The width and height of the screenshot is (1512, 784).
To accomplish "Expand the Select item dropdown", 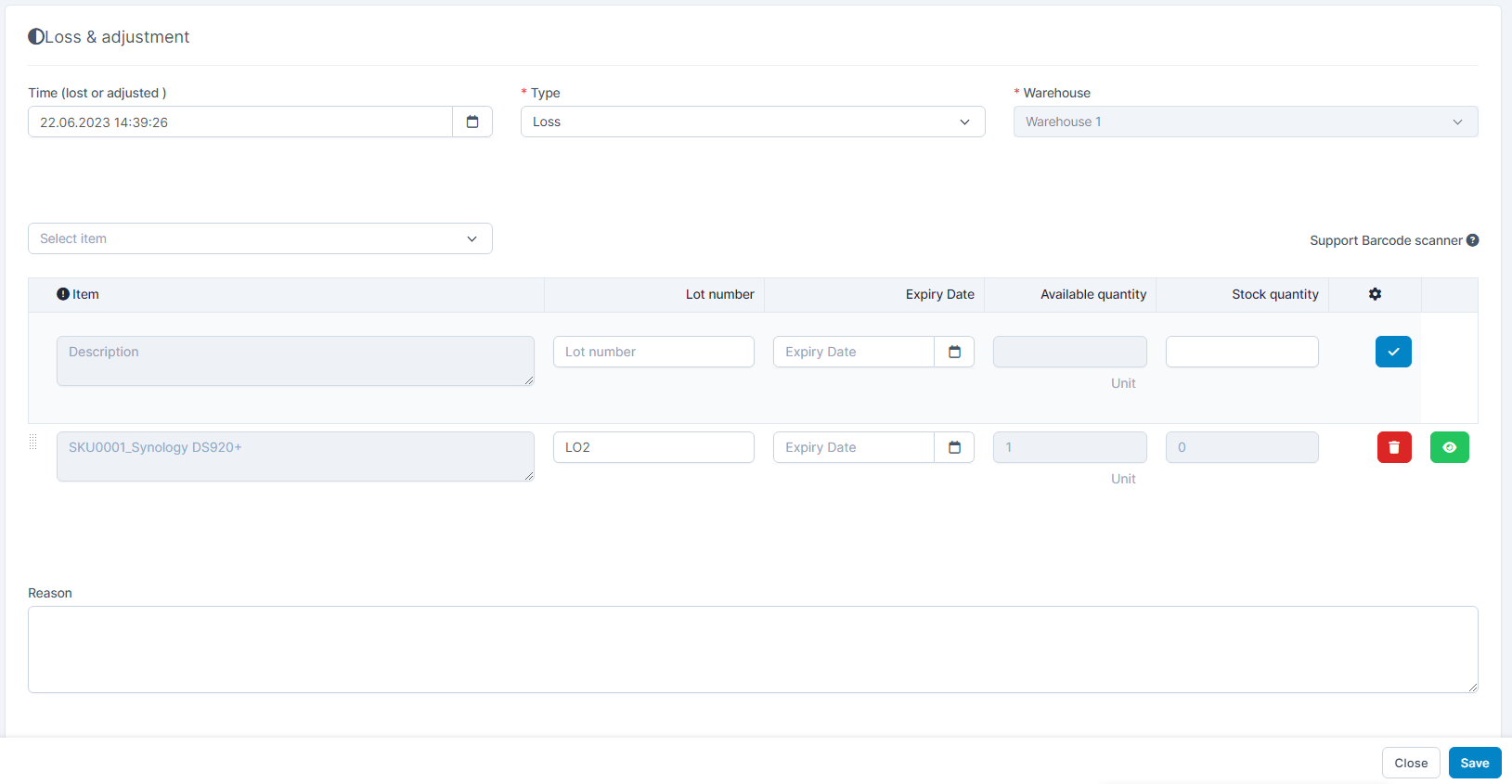I will [260, 238].
